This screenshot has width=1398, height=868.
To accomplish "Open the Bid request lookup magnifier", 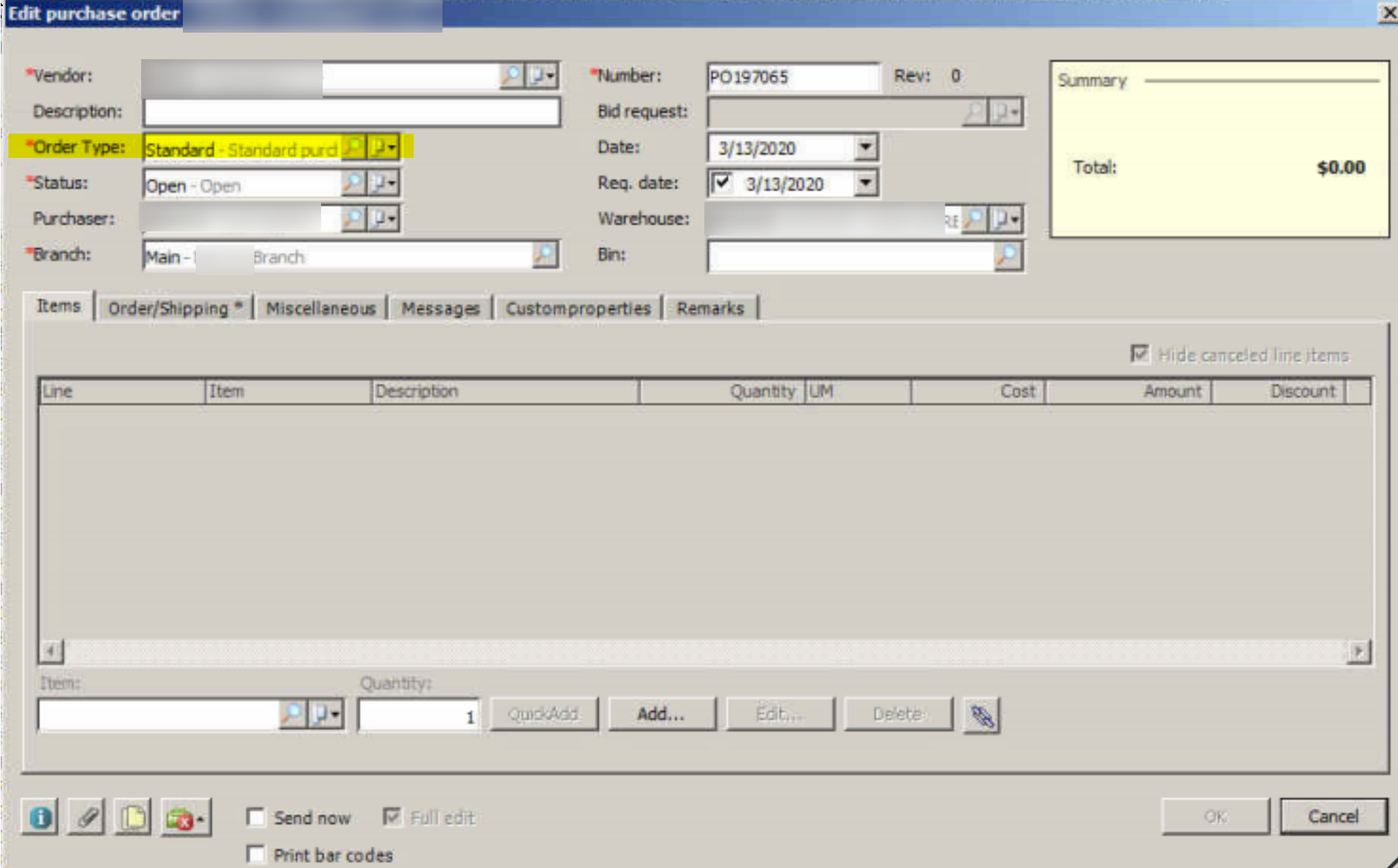I will (975, 112).
